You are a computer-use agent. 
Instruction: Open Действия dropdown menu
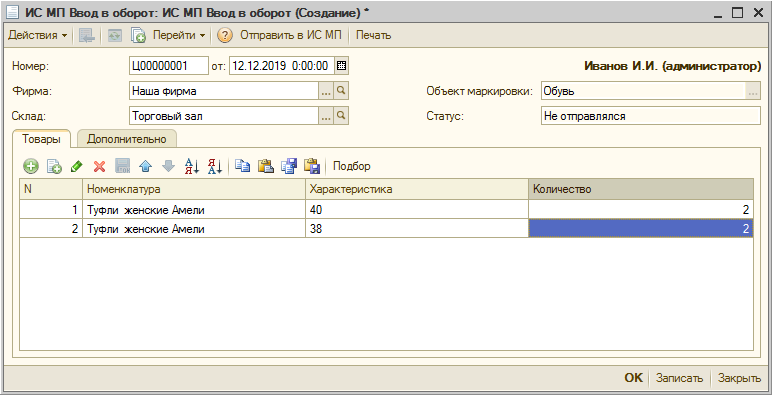(37, 35)
